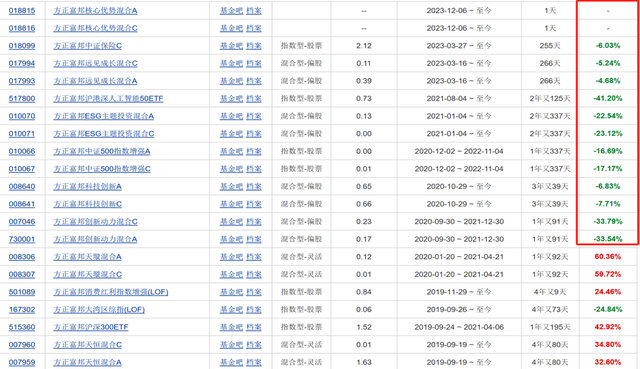This screenshot has width=640, height=369.
Task: Open fund code 018815 link
Action: pos(22,11)
